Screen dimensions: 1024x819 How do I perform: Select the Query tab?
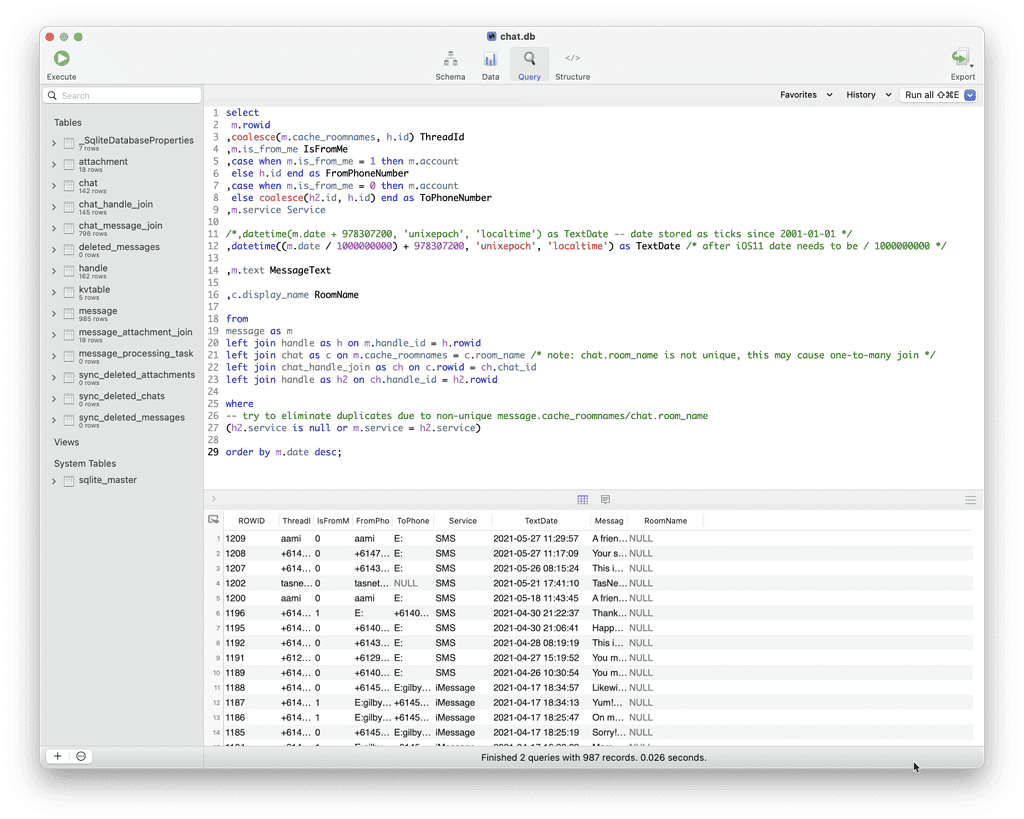(x=529, y=66)
